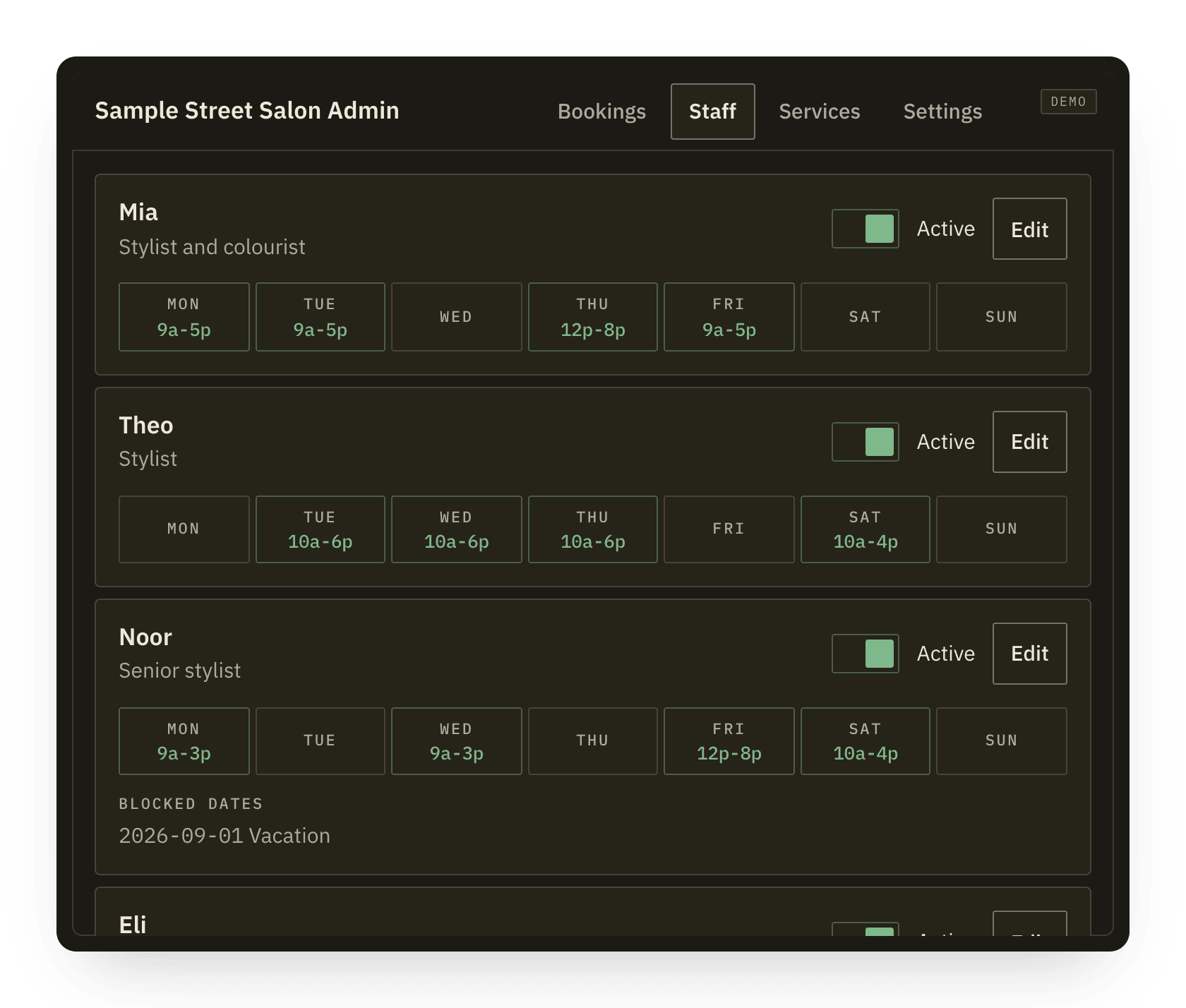Select Mia's MON 9a-5p slot

184,317
